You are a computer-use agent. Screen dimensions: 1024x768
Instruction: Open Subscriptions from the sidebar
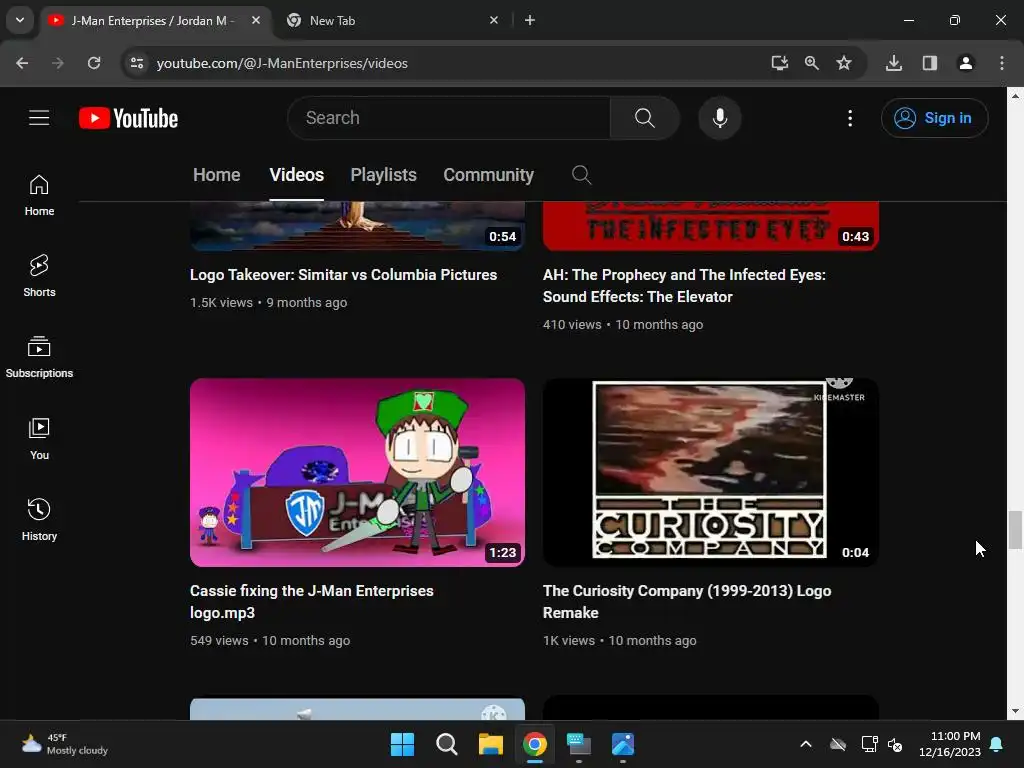[39, 357]
